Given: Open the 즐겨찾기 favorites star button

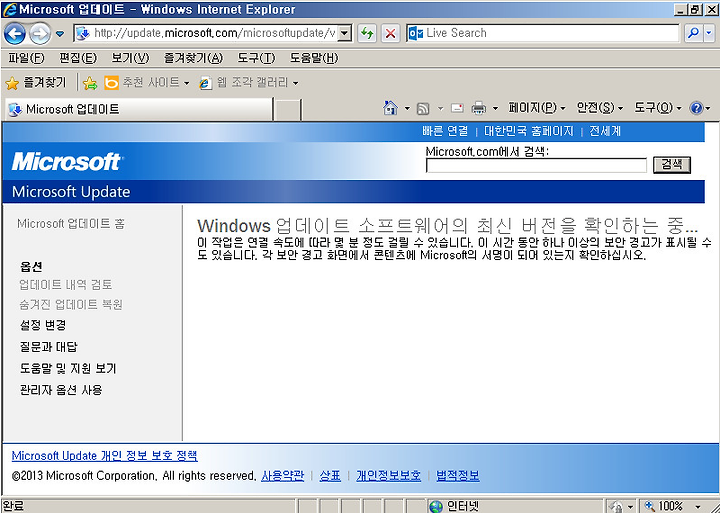Looking at the screenshot, I should pyautogui.click(x=36, y=83).
